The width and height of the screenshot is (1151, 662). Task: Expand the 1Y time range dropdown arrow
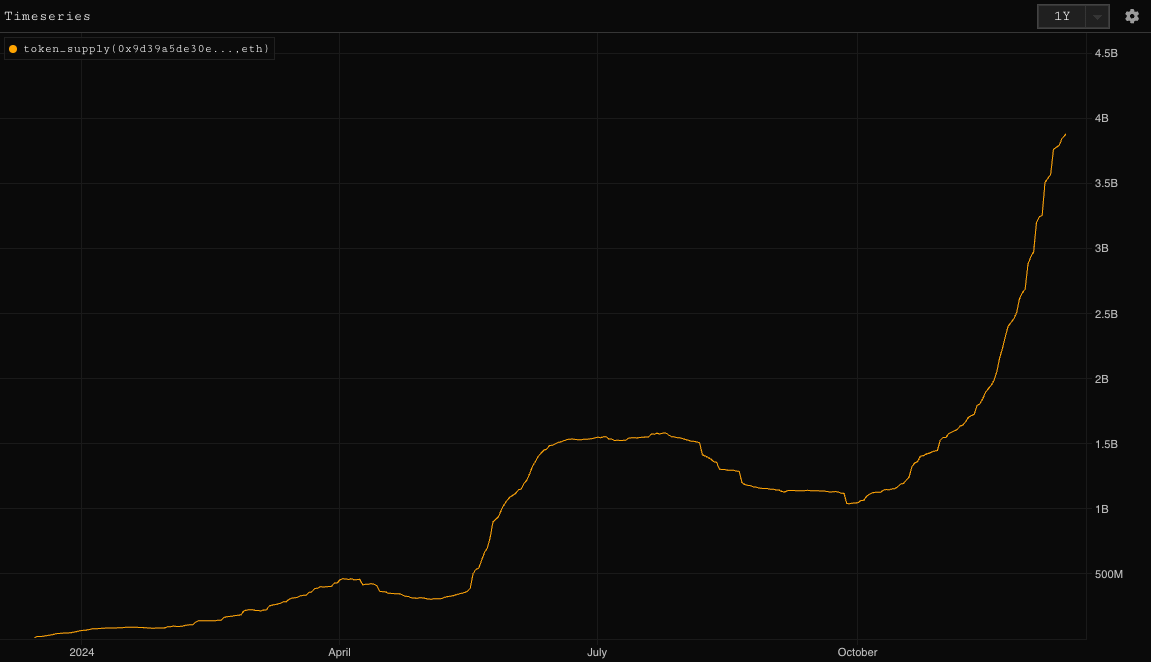[x=1097, y=16]
